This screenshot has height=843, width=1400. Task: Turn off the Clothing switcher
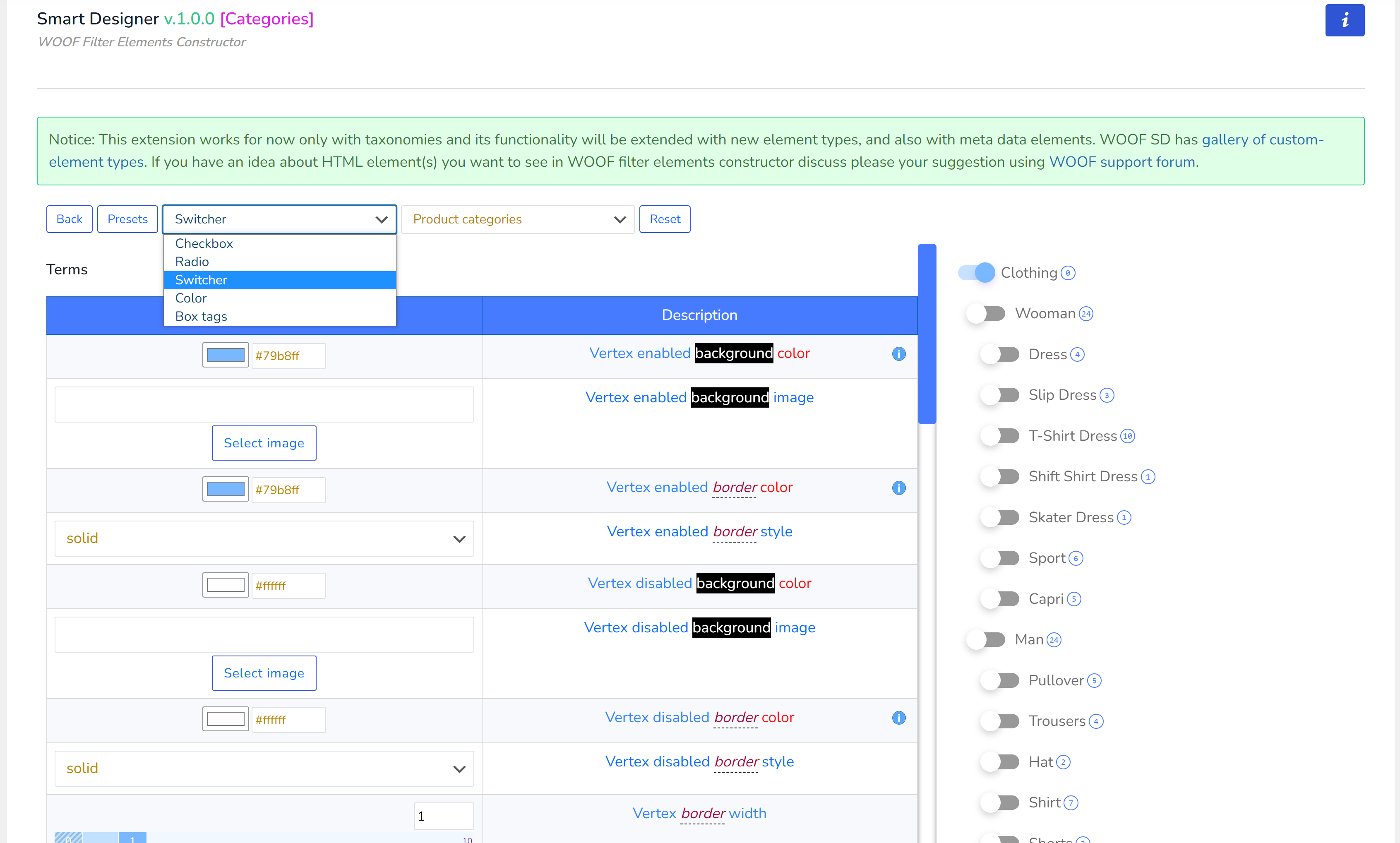click(x=977, y=273)
